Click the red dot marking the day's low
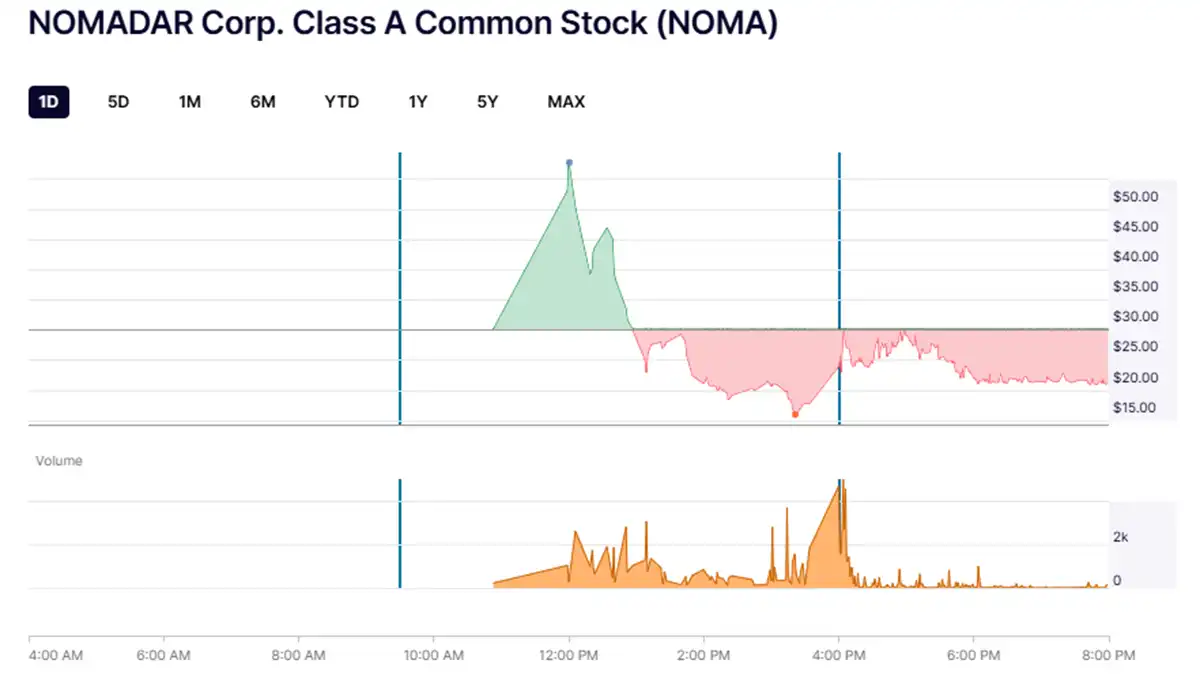 tap(795, 412)
